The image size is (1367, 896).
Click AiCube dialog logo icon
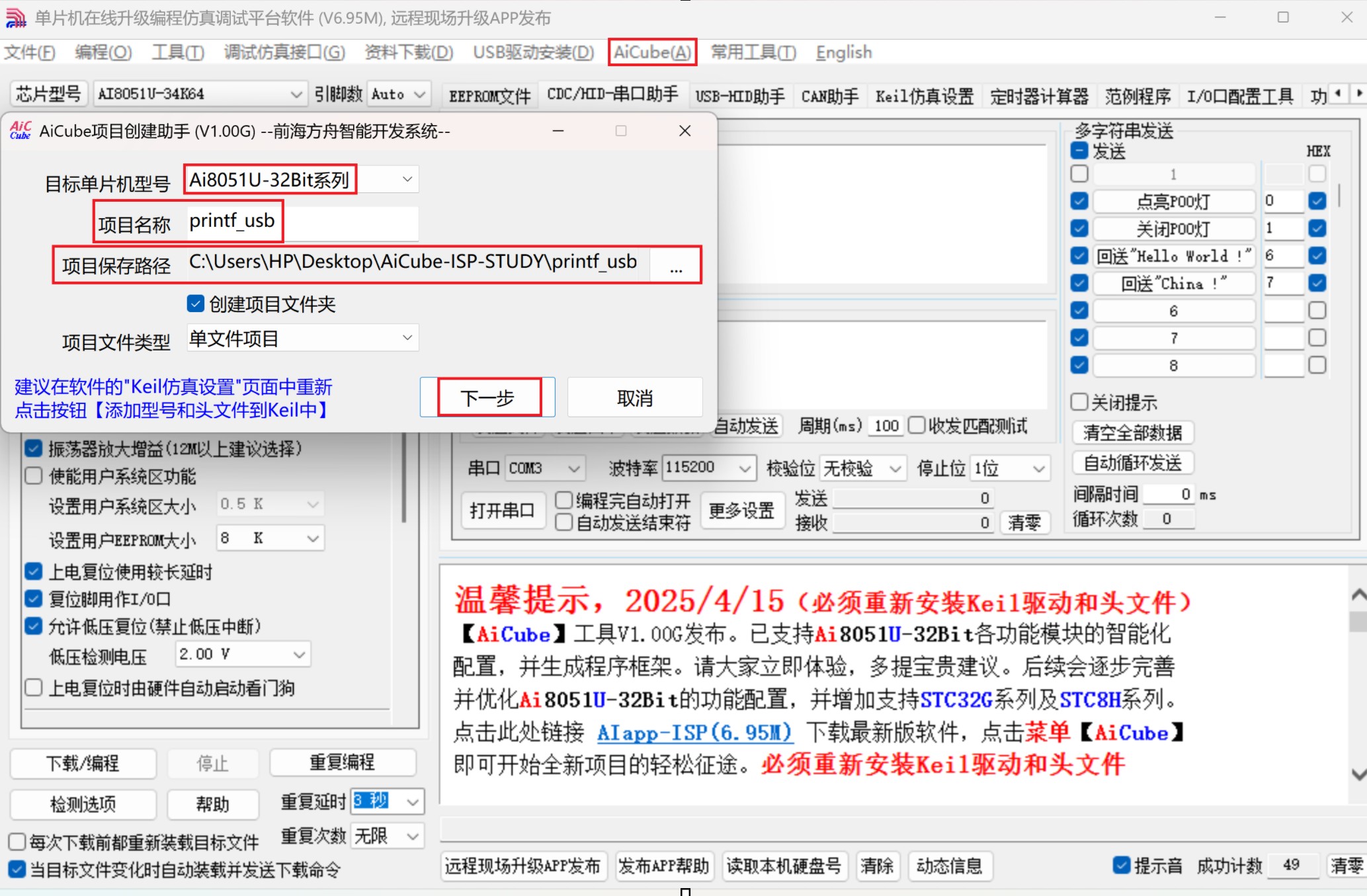pos(21,130)
